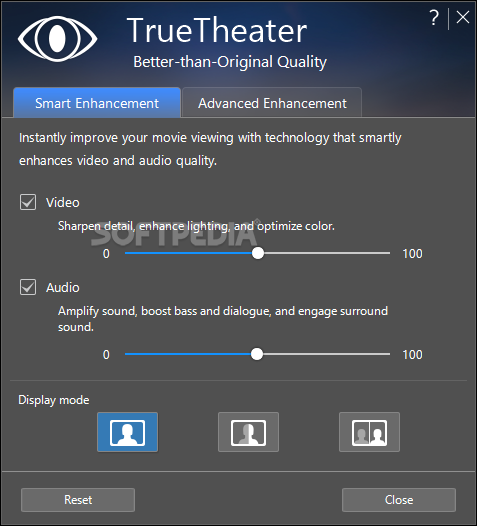Image resolution: width=477 pixels, height=526 pixels.
Task: Select the split side-by-side display mode icon
Action: tap(369, 432)
